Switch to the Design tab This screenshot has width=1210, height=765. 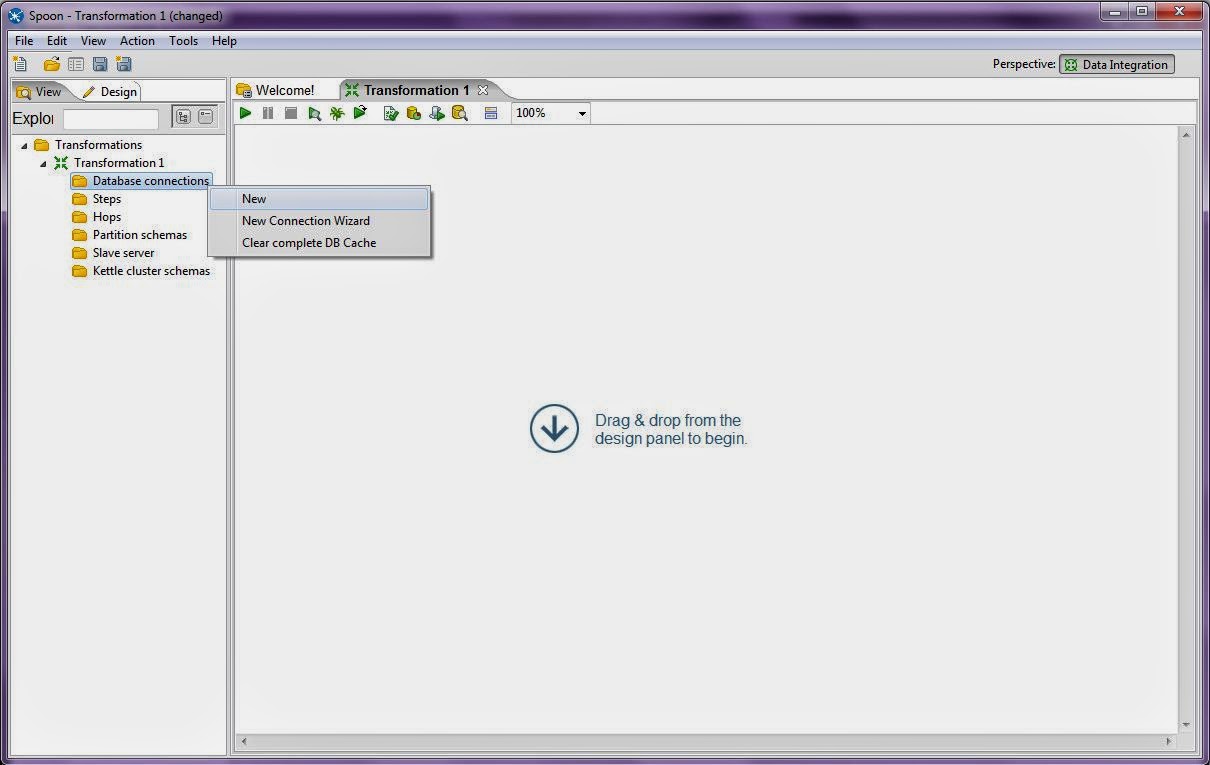pyautogui.click(x=117, y=91)
